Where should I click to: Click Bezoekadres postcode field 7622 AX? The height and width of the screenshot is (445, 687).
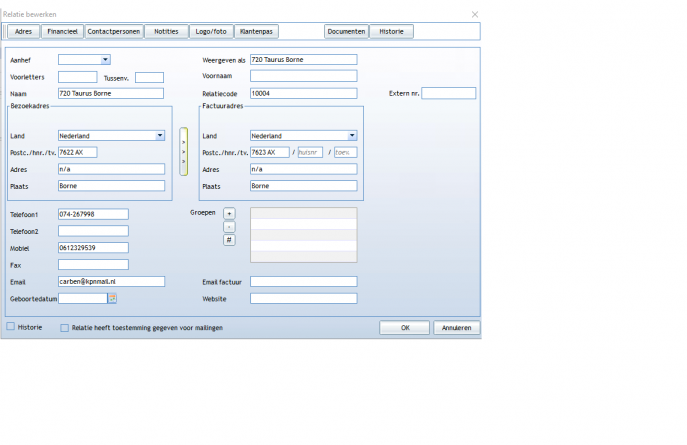(x=78, y=152)
